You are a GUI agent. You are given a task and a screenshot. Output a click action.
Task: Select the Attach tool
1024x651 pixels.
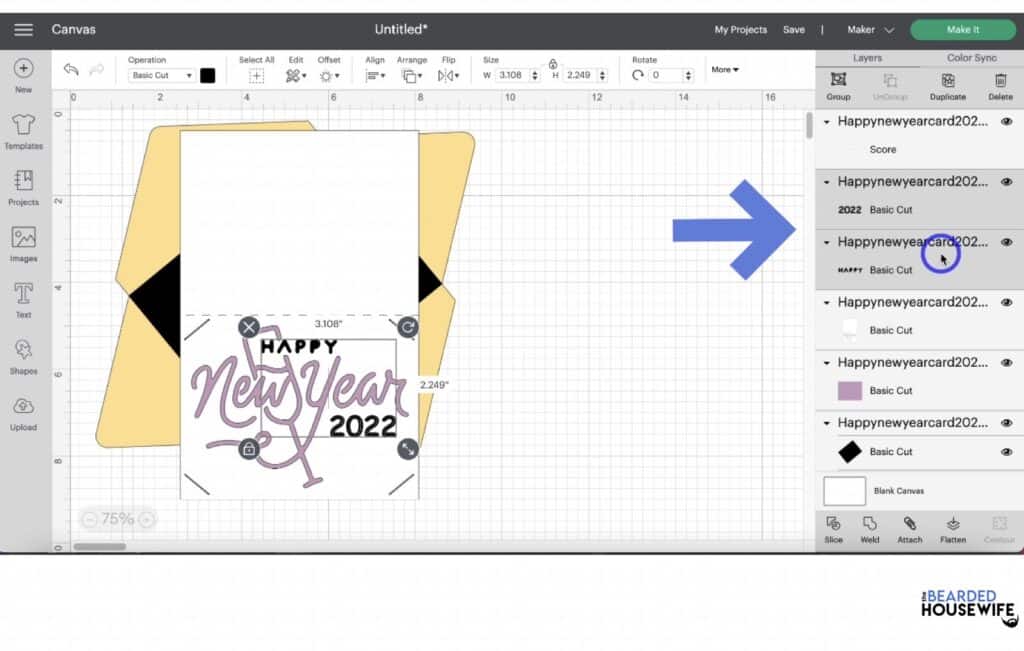click(909, 530)
